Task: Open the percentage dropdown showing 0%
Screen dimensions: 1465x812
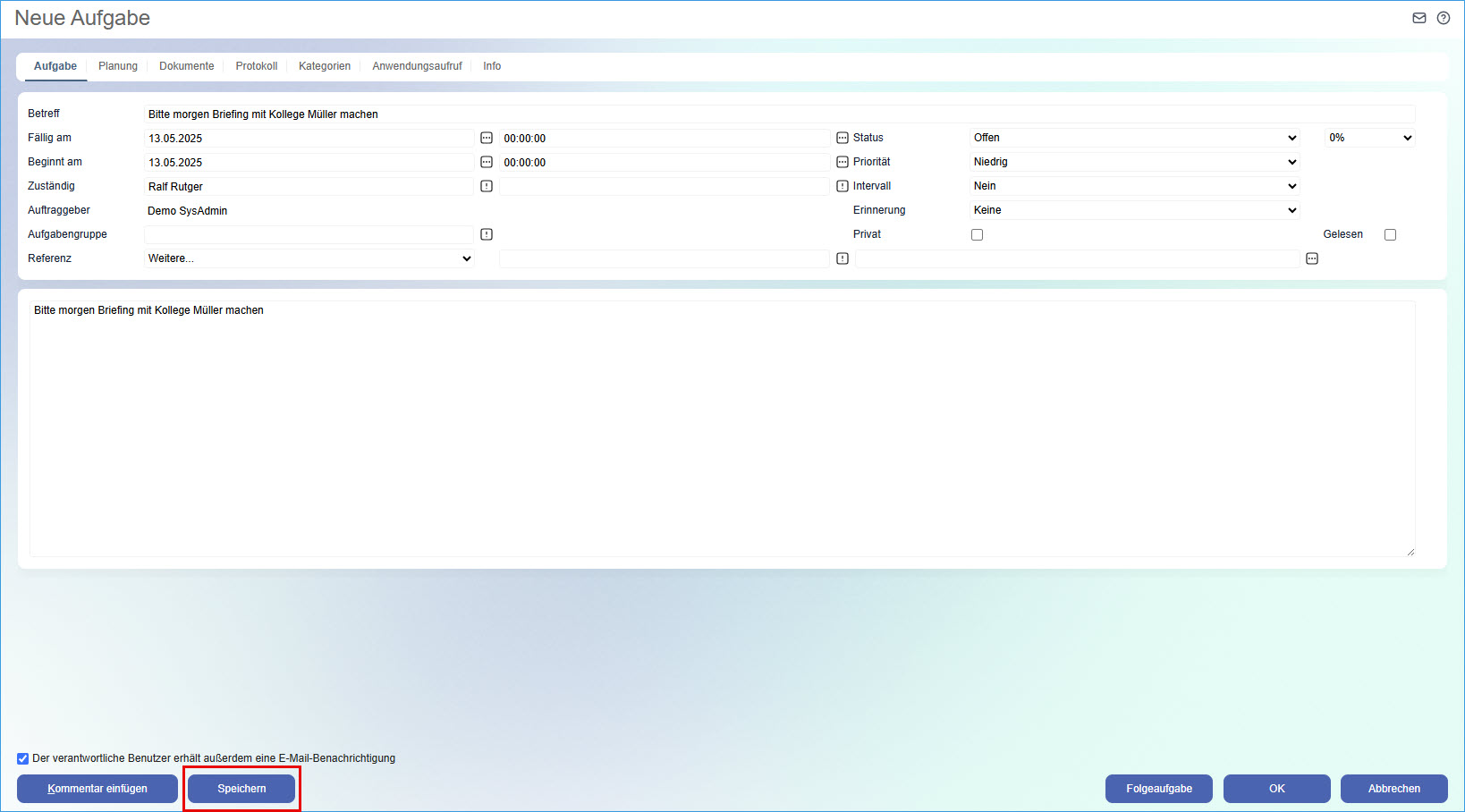Action: 1370,138
